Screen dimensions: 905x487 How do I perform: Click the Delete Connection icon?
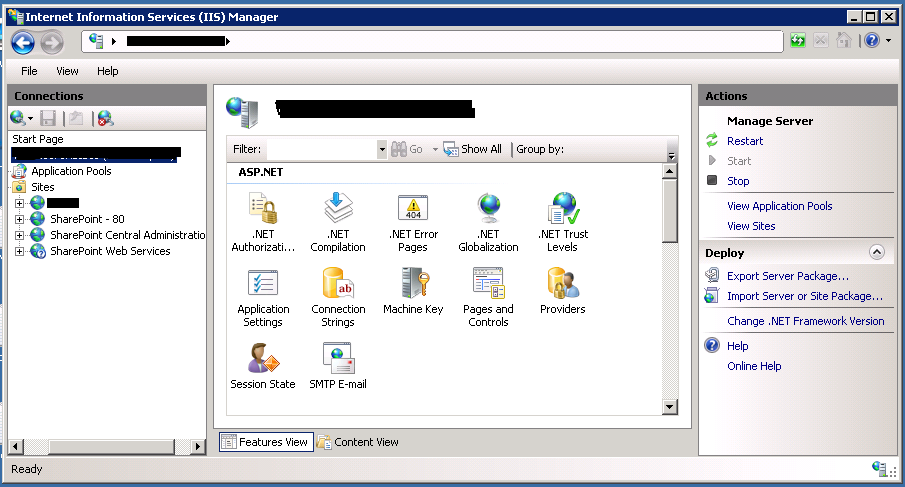(105, 118)
